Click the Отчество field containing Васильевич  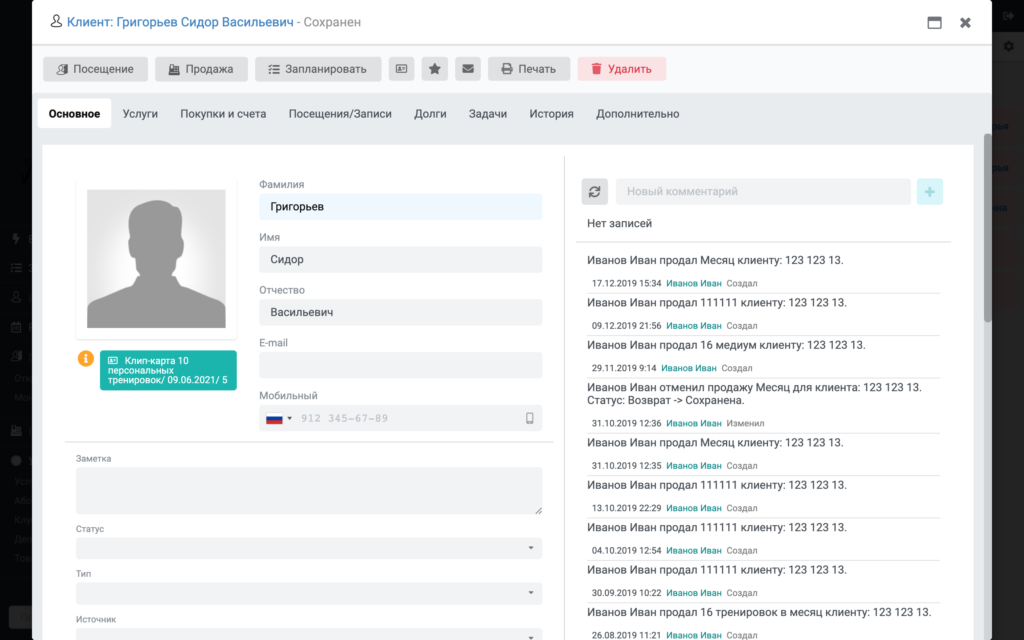coord(400,312)
